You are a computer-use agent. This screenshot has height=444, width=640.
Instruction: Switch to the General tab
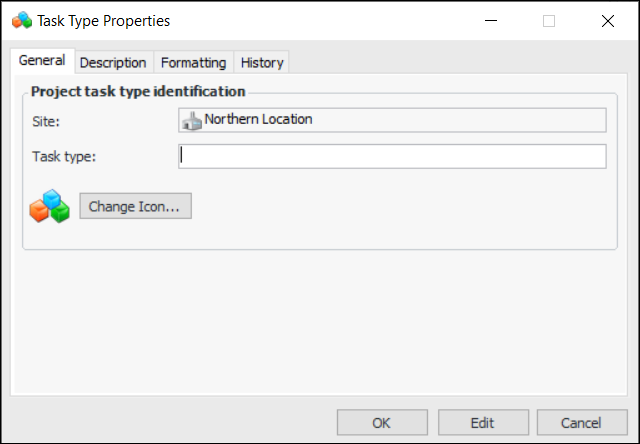point(42,61)
